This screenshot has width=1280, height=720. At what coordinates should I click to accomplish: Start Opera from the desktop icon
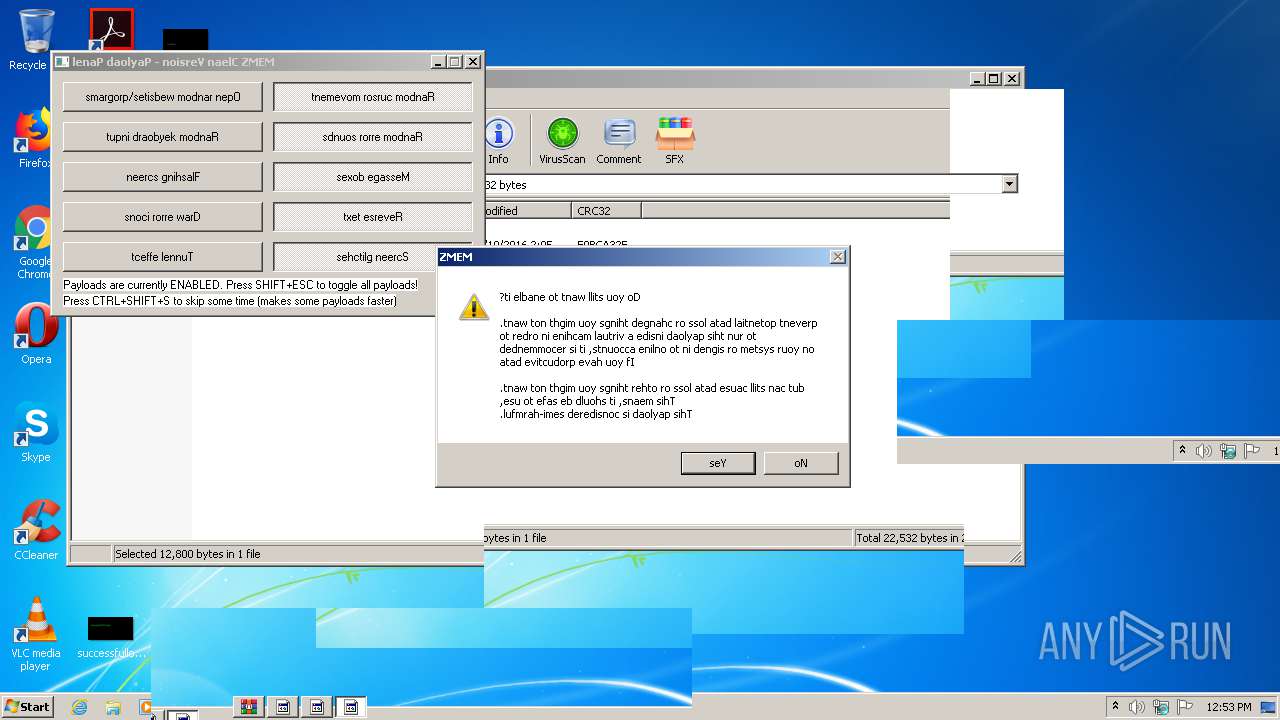[x=36, y=335]
